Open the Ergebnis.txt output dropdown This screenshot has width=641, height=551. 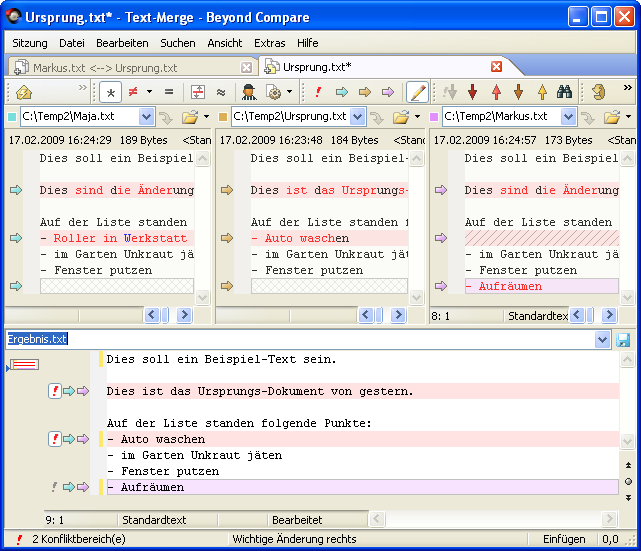point(602,340)
